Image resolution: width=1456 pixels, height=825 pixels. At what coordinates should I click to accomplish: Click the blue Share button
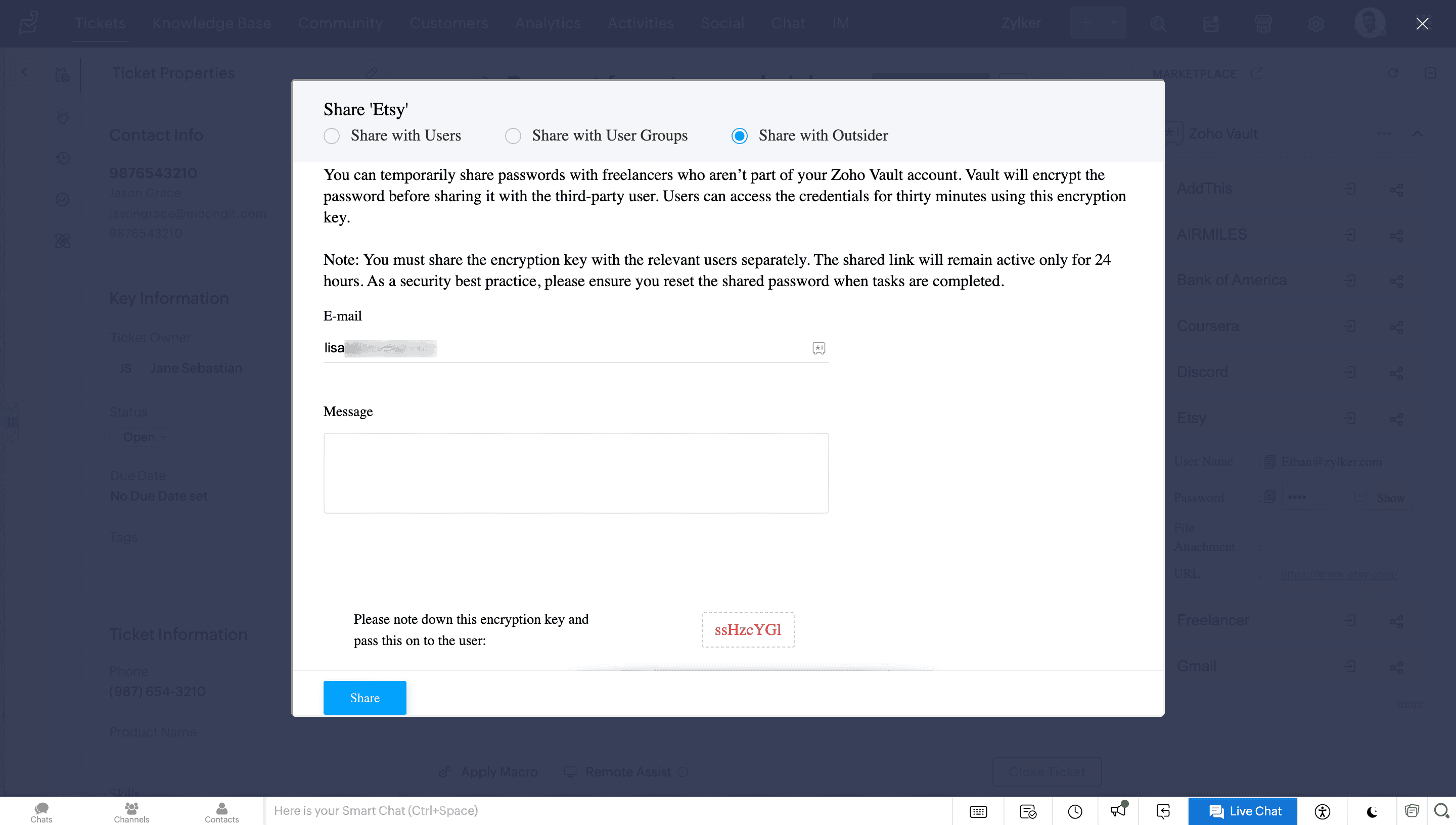(365, 698)
